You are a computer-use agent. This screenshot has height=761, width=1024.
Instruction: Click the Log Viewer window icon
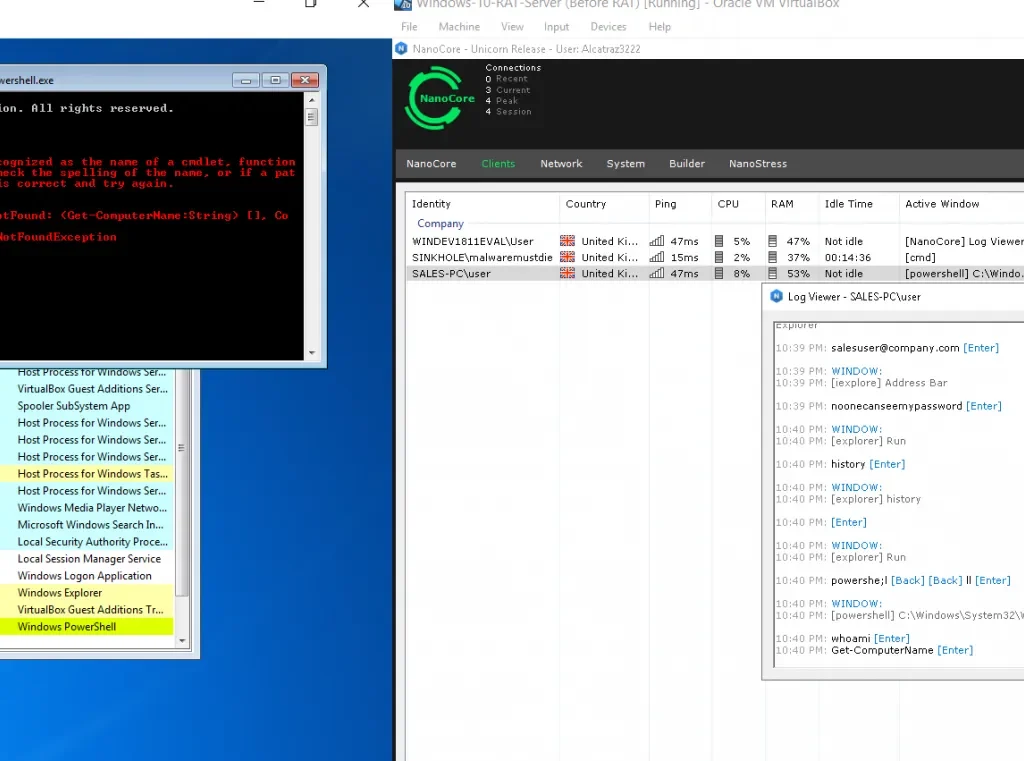tap(776, 297)
